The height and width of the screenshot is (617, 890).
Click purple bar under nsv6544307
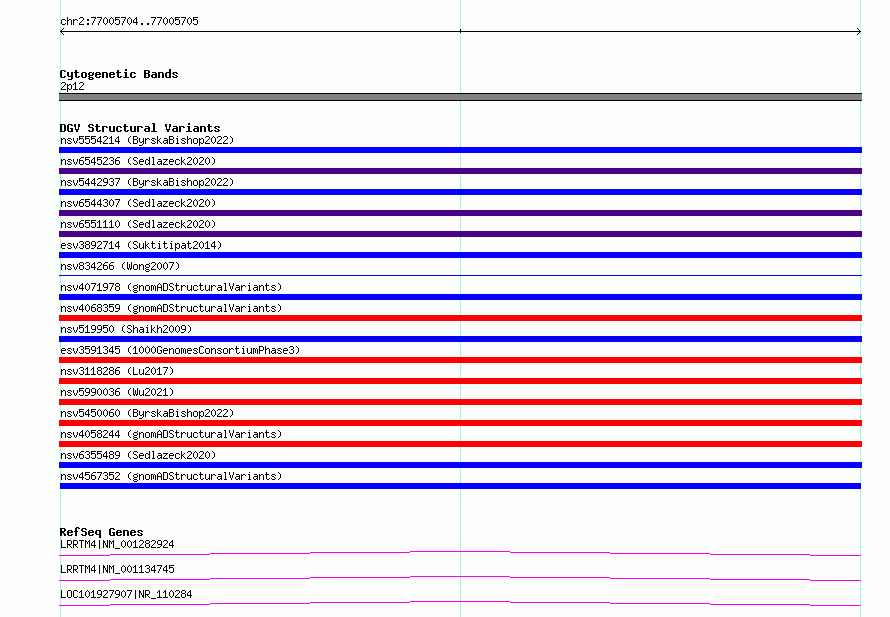click(460, 213)
